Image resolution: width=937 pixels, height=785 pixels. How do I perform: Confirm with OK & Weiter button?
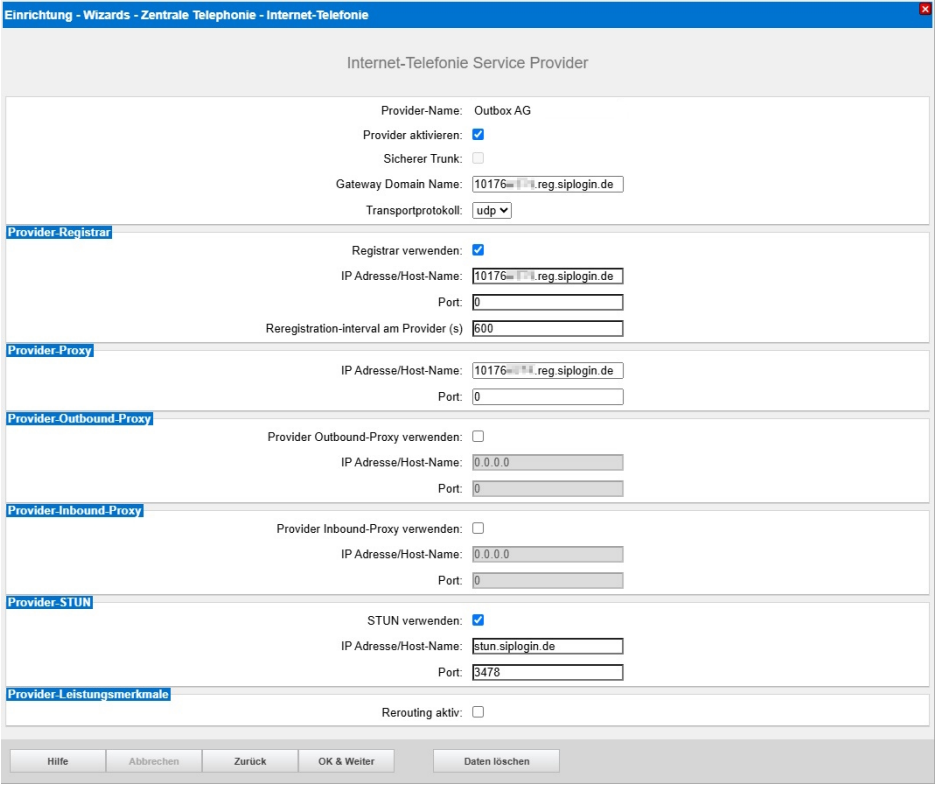pos(346,761)
